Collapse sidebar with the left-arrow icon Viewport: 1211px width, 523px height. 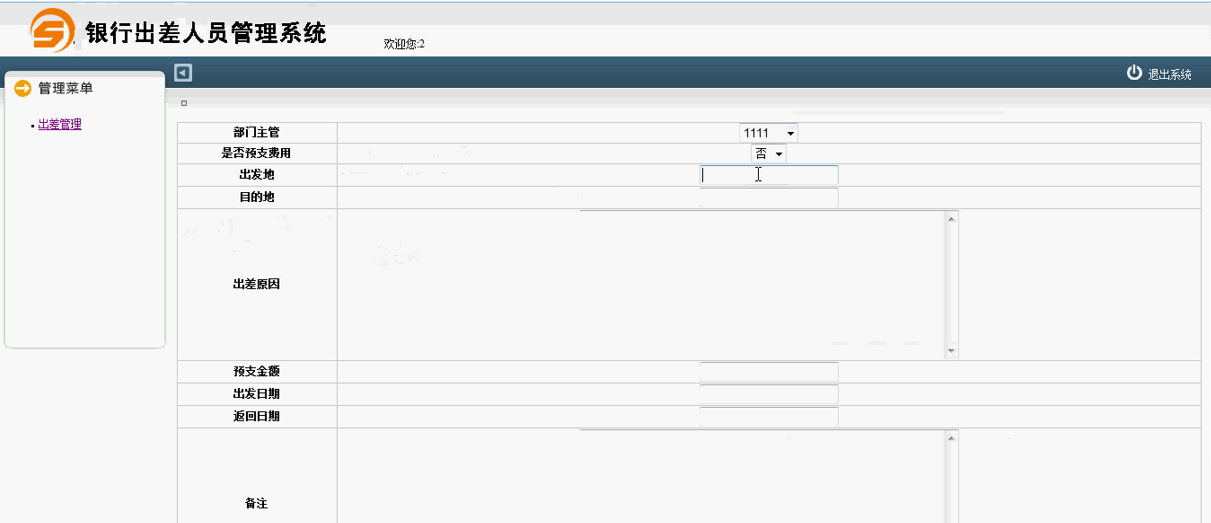click(x=183, y=73)
